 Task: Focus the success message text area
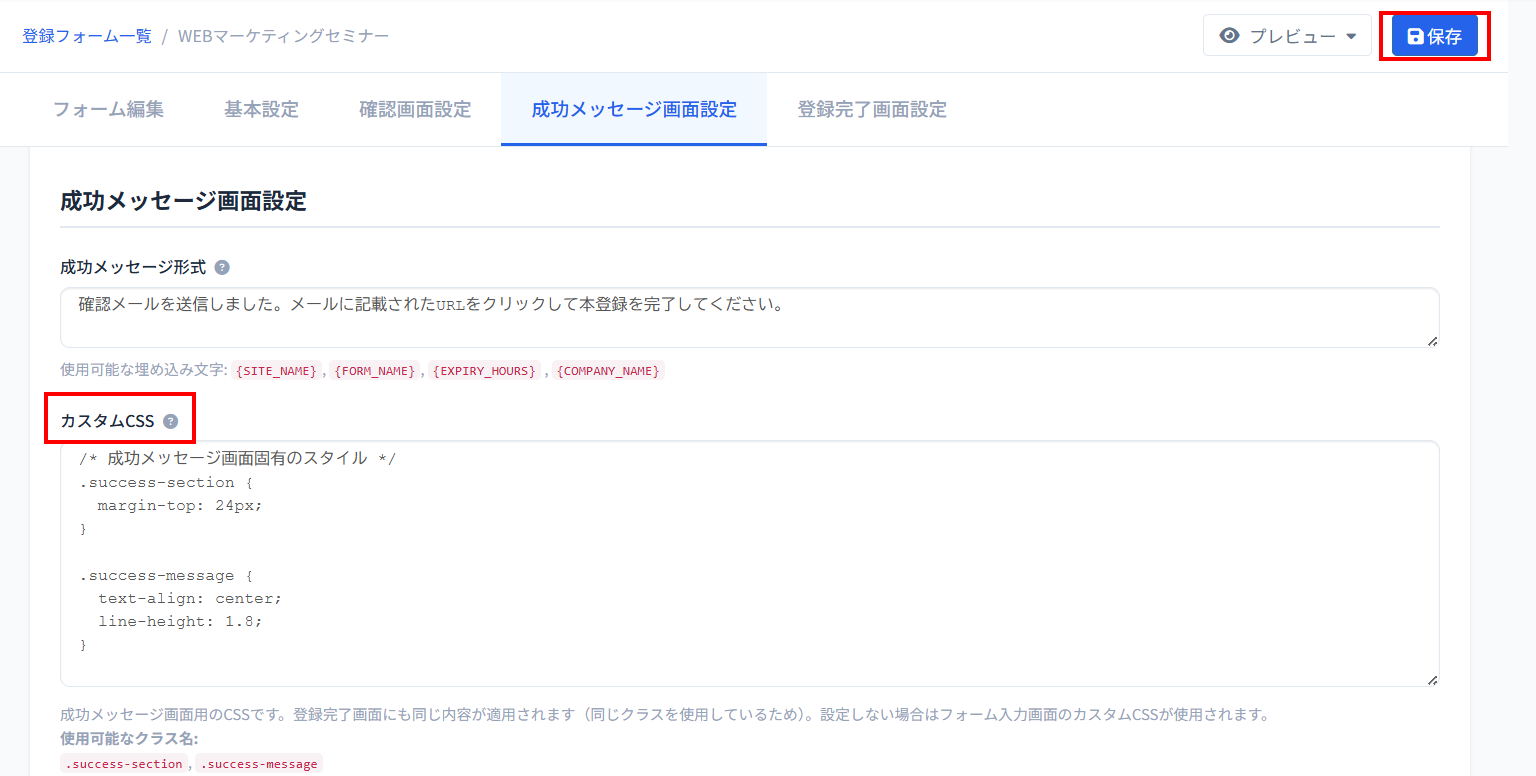pos(749,317)
